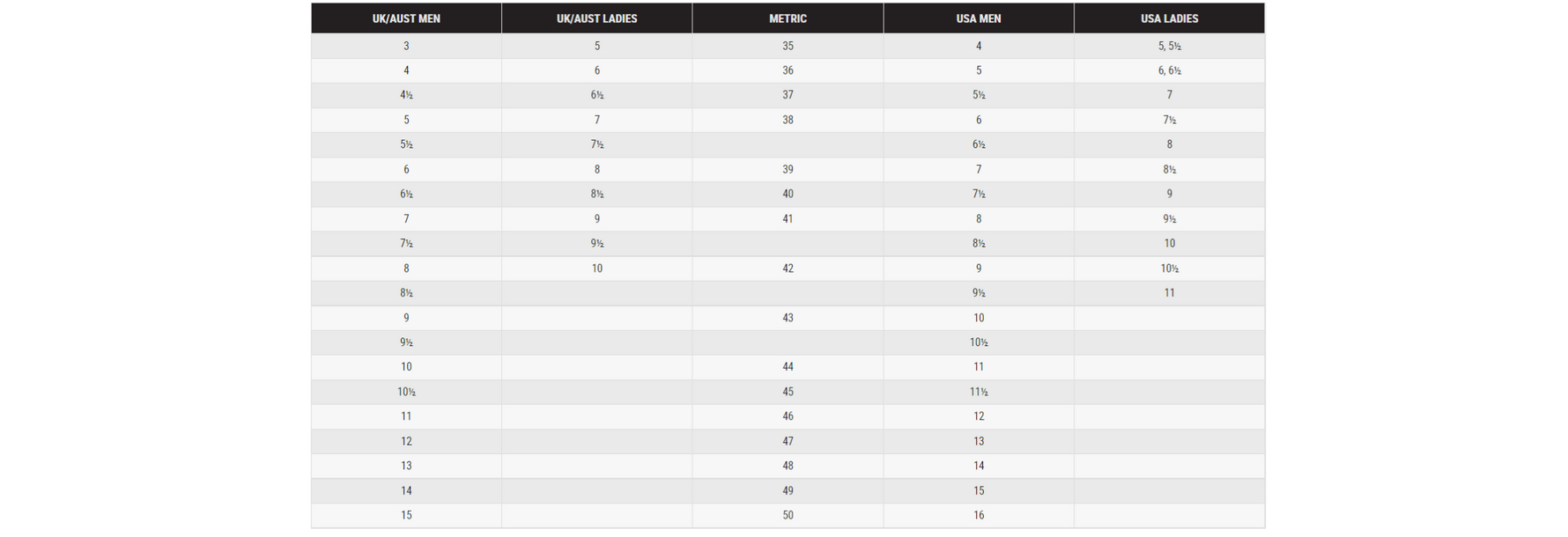Select USA Men size 16 cell
This screenshot has width=1568, height=537.
pos(978,515)
